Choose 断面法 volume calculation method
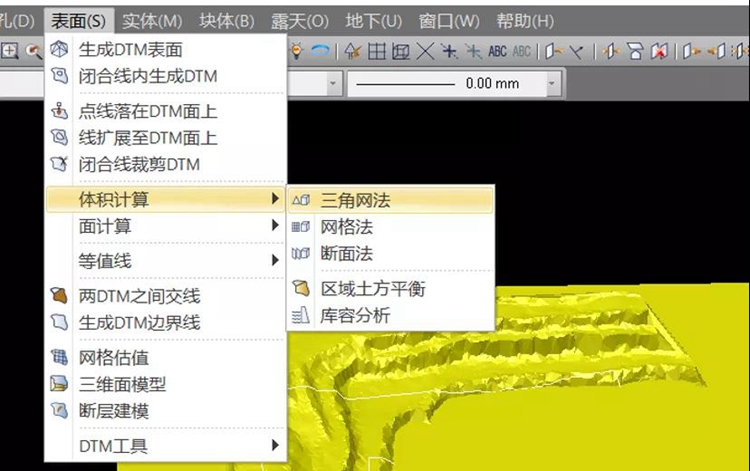750x471 pixels. pos(390,253)
